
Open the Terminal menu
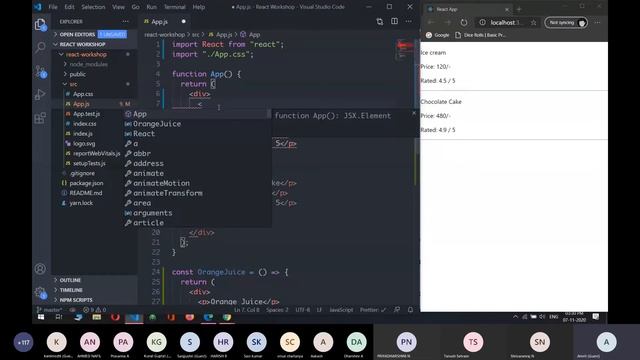(x=174, y=7)
